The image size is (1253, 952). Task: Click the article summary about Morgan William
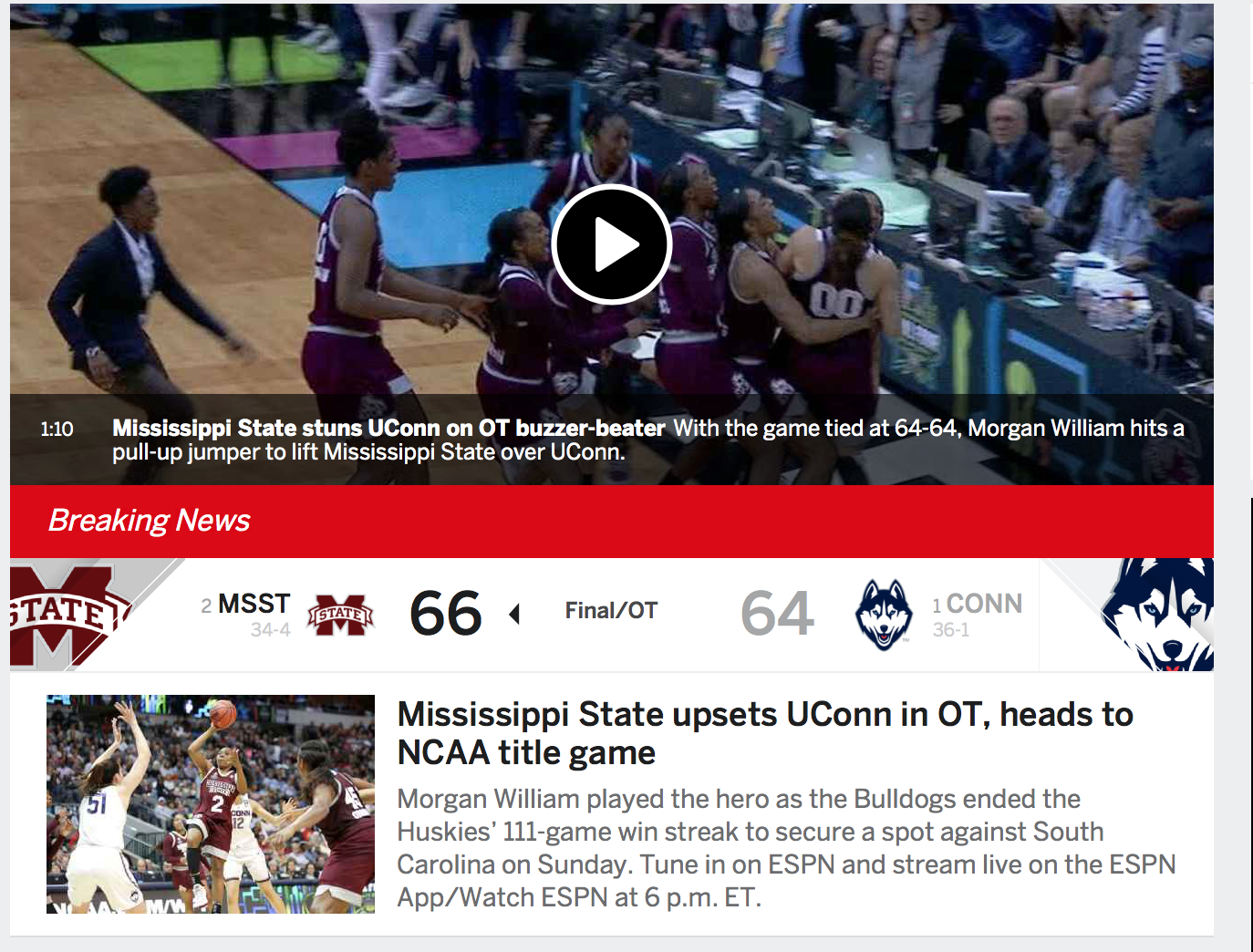786,848
